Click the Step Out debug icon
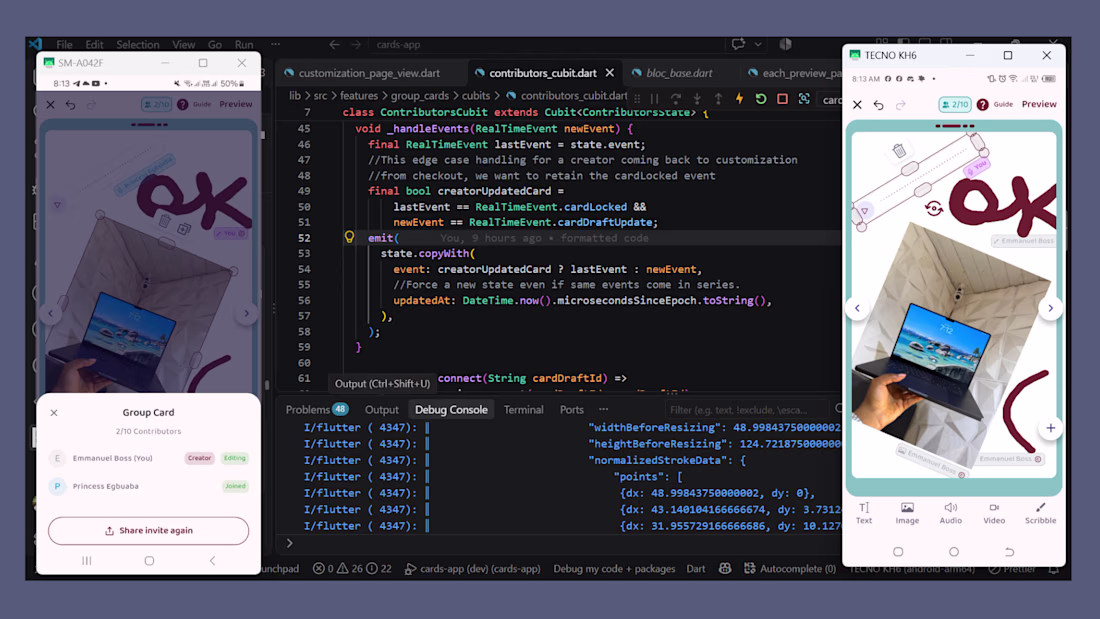The width and height of the screenshot is (1100, 619). (x=718, y=99)
